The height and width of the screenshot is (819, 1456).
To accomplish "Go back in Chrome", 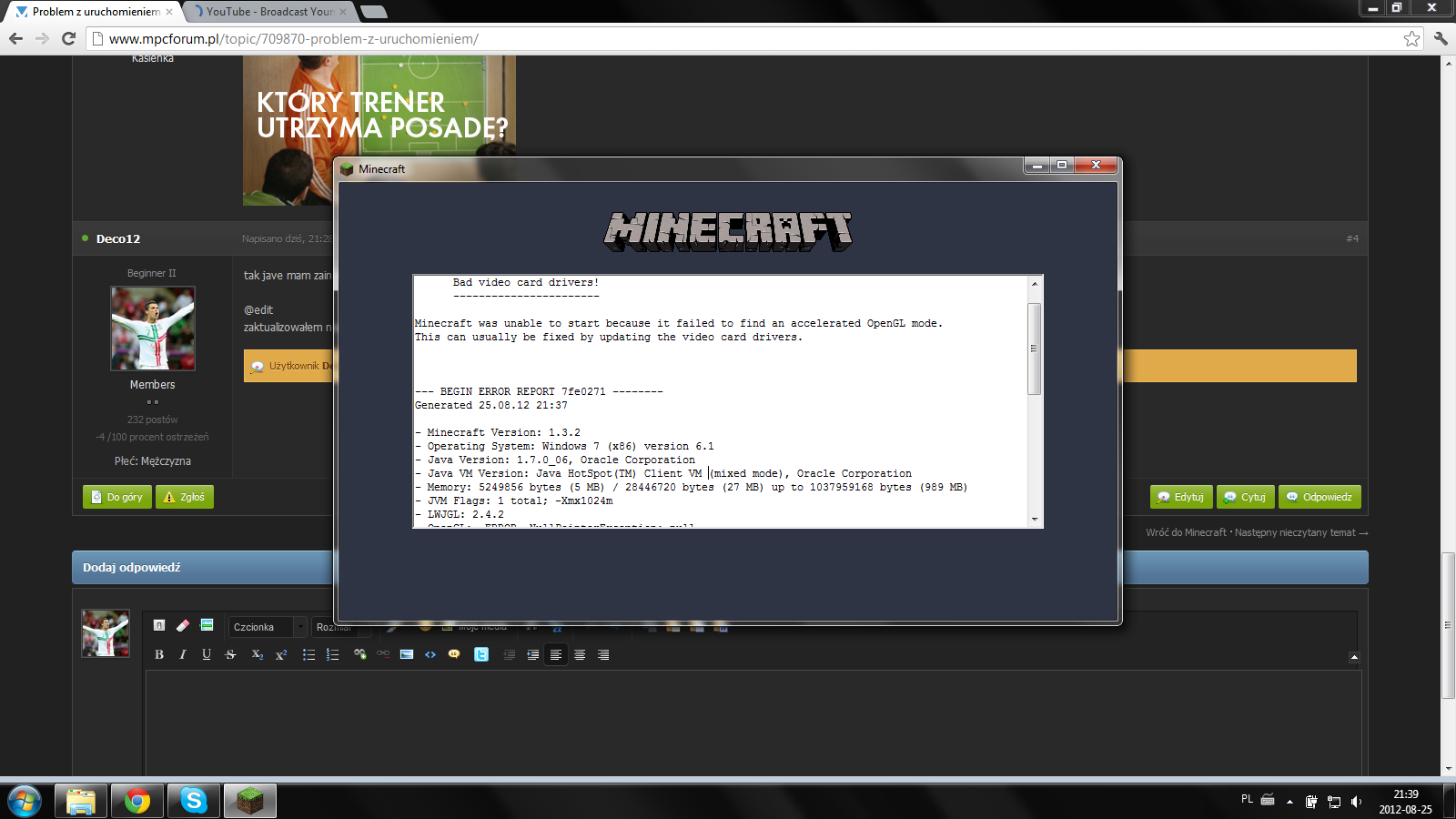I will pyautogui.click(x=15, y=38).
